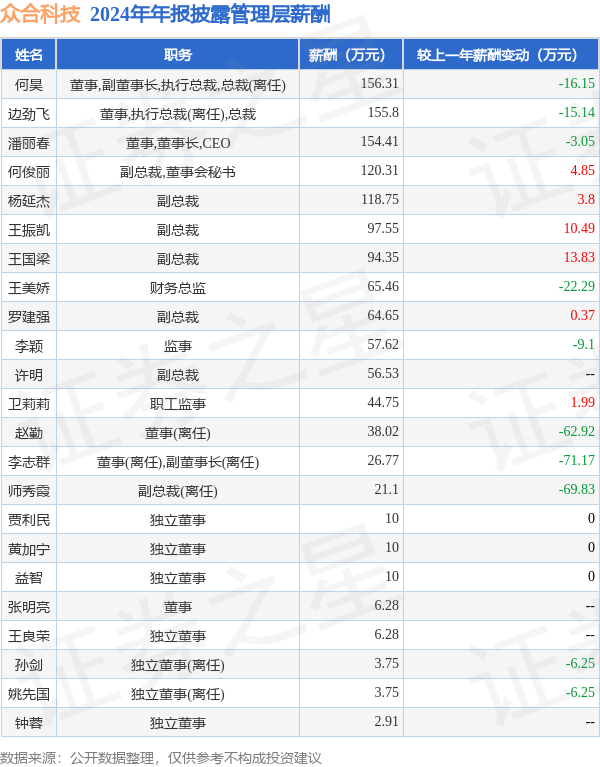Select the name 师秀霞
Image resolution: width=600 pixels, height=767 pixels.
pos(29,491)
